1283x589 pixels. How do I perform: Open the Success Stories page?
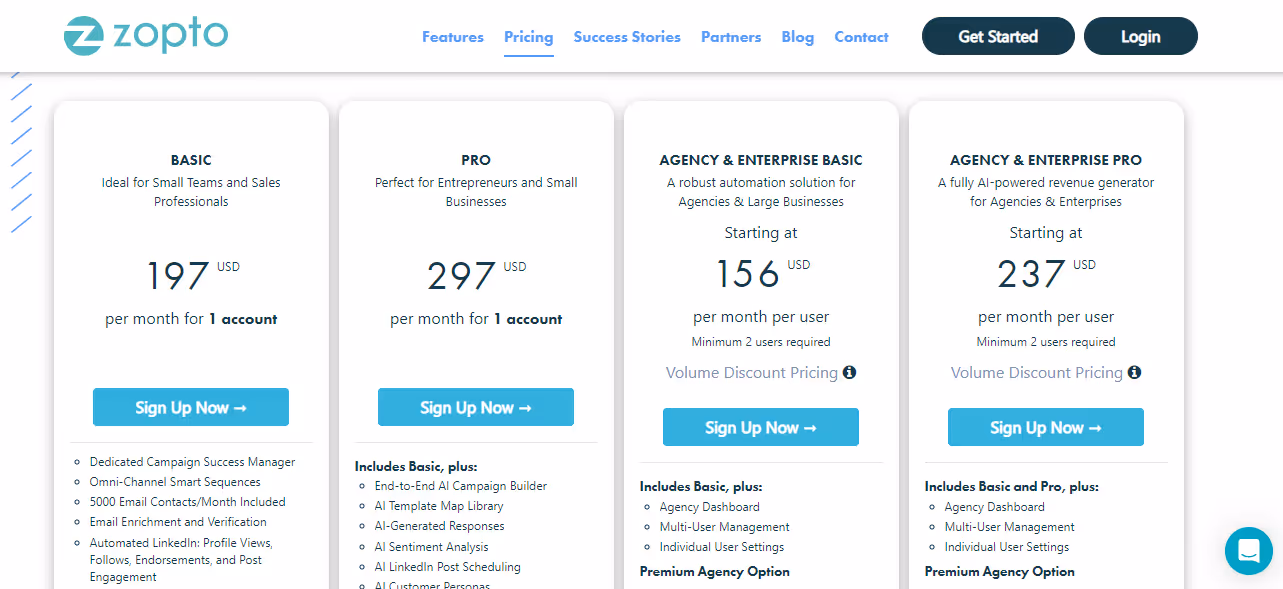pyautogui.click(x=627, y=36)
